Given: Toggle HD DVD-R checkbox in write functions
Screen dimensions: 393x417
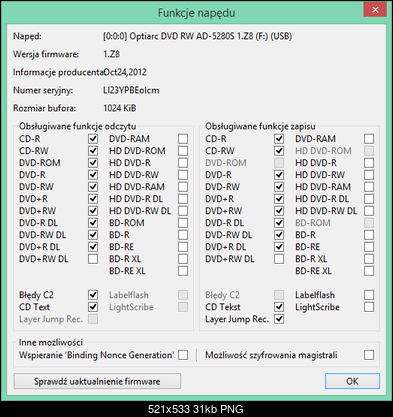Looking at the screenshot, I should click(x=369, y=163).
